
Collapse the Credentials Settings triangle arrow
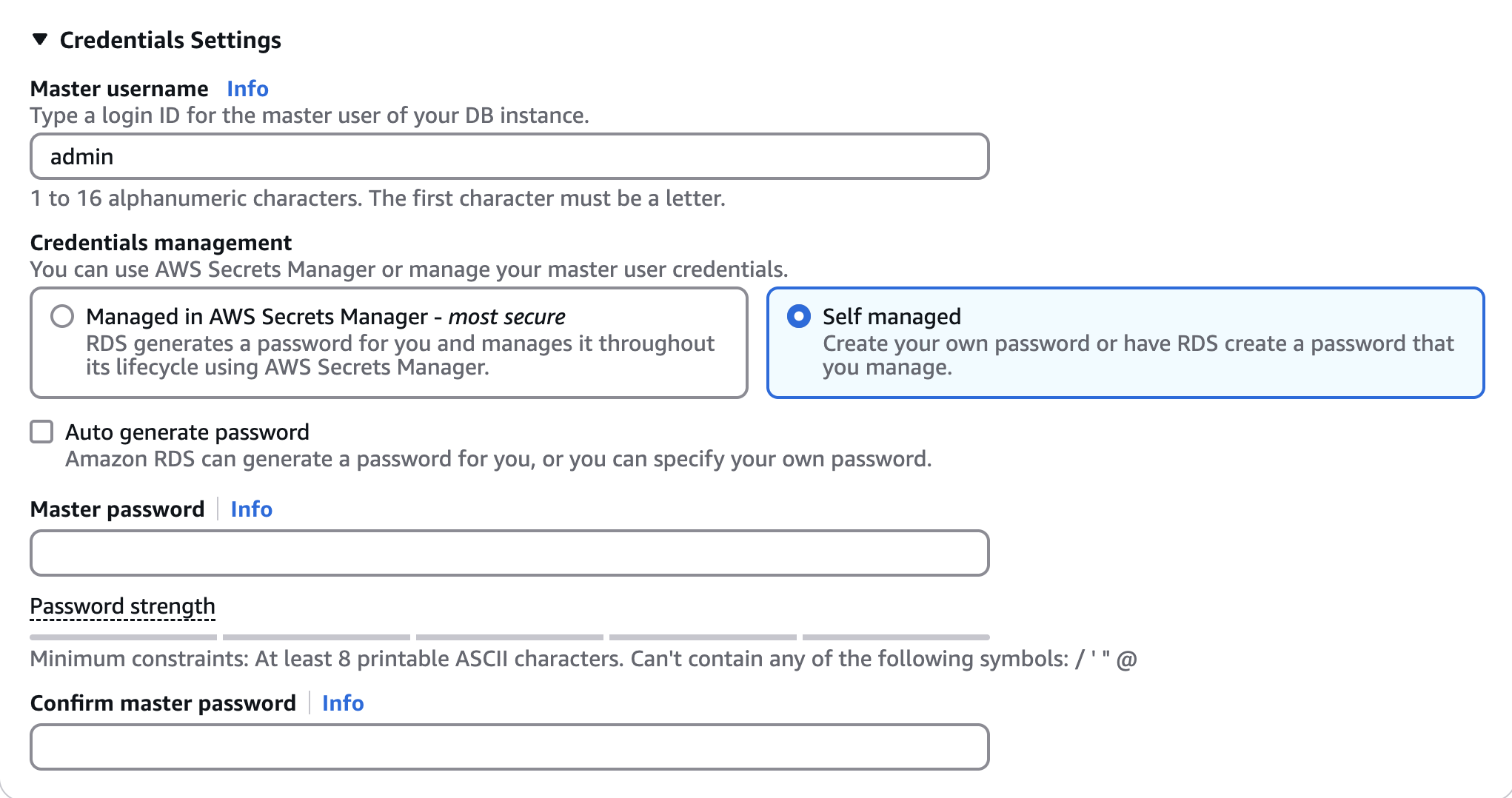(x=40, y=39)
